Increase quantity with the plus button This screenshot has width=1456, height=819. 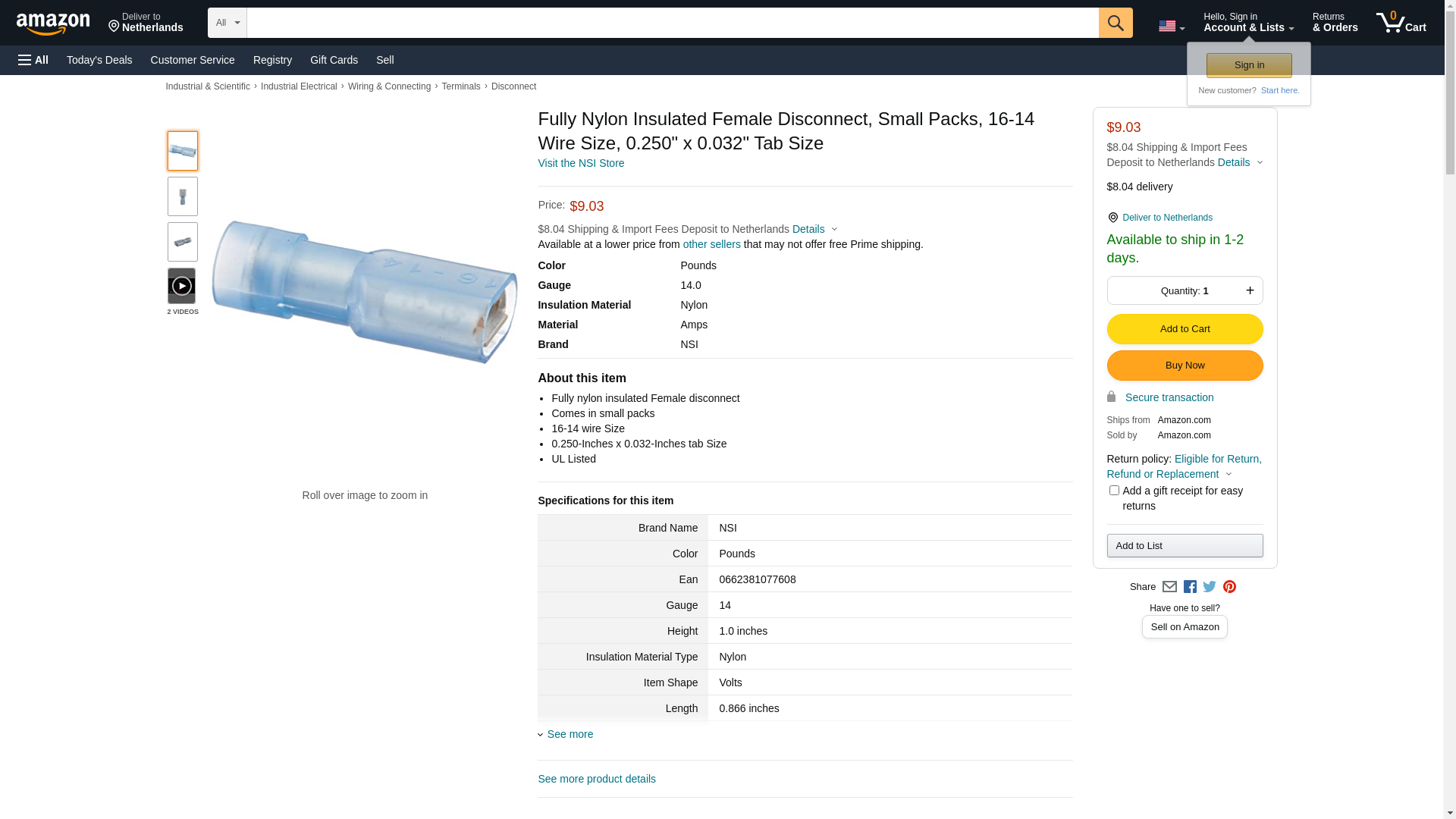pos(1250,290)
